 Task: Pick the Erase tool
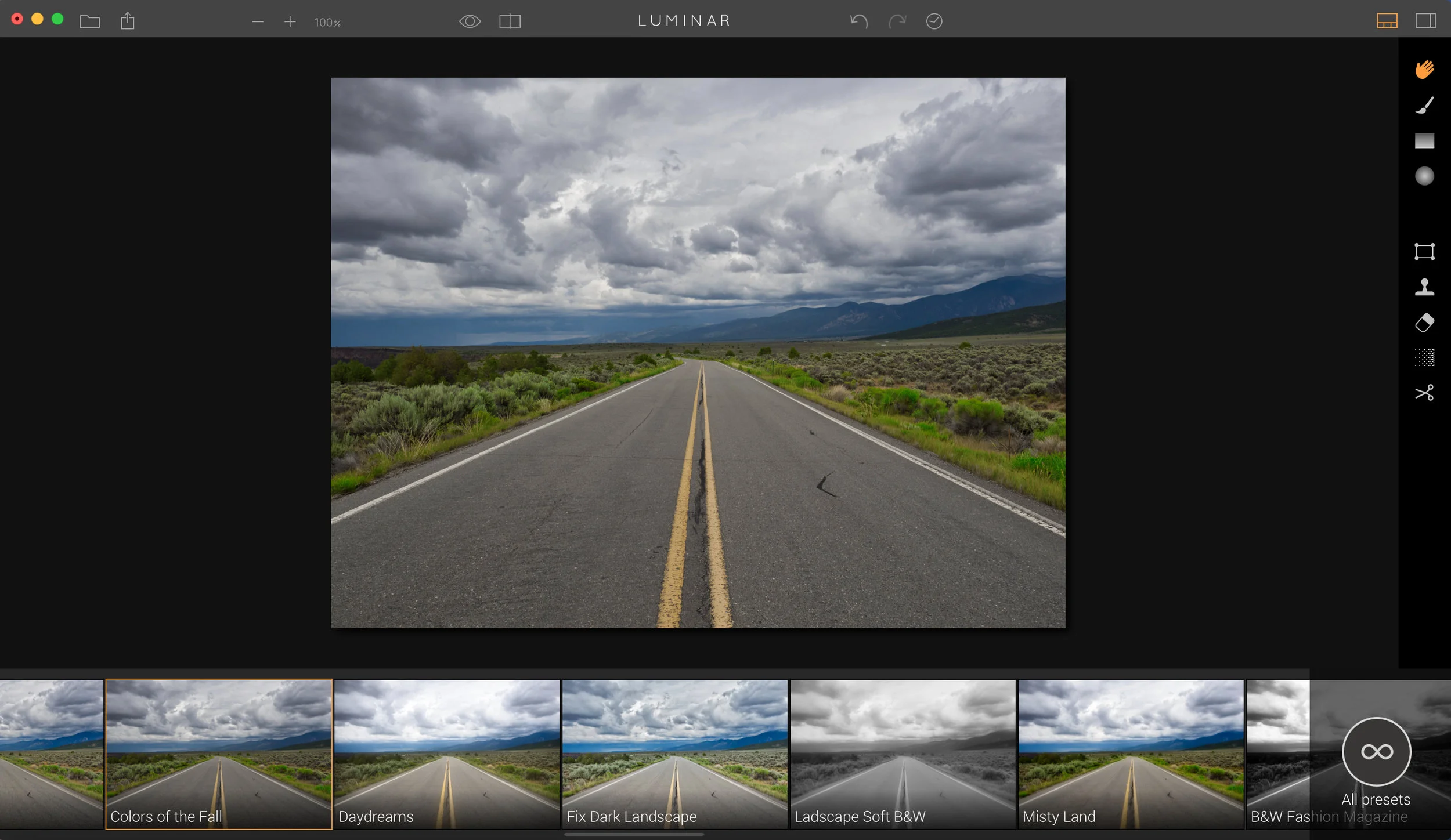(x=1424, y=323)
